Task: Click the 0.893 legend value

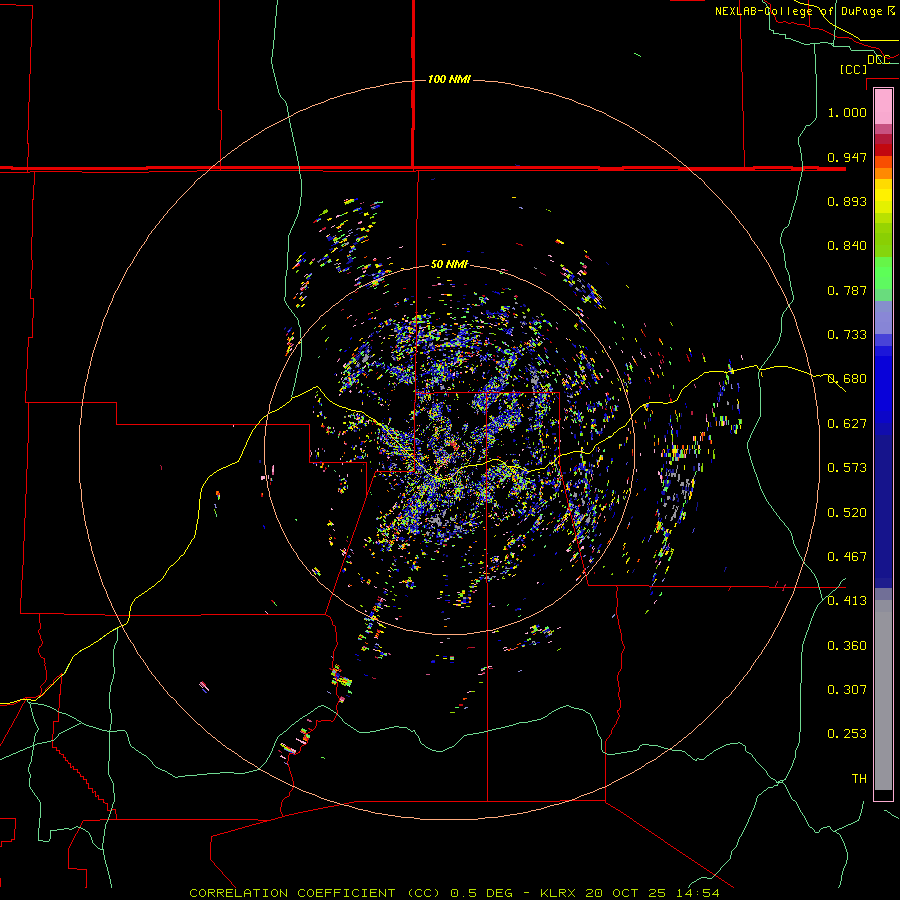Action: click(x=847, y=201)
